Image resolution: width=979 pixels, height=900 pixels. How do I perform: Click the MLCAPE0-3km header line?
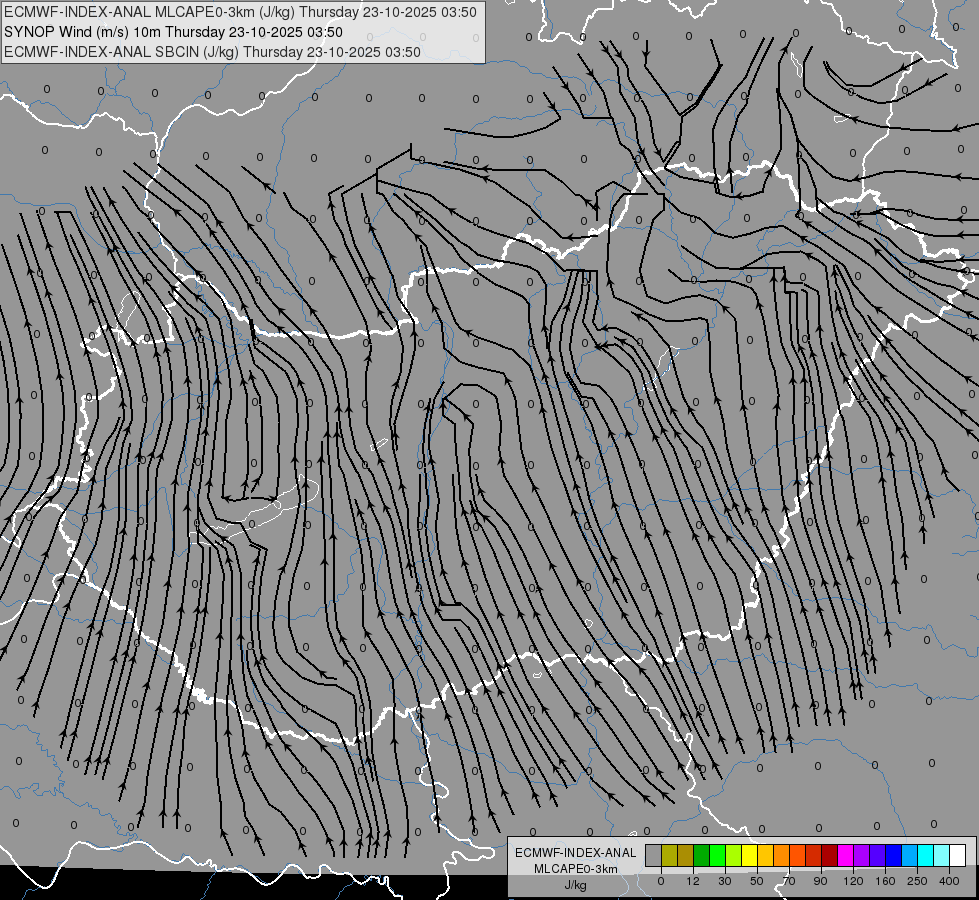pyautogui.click(x=240, y=12)
